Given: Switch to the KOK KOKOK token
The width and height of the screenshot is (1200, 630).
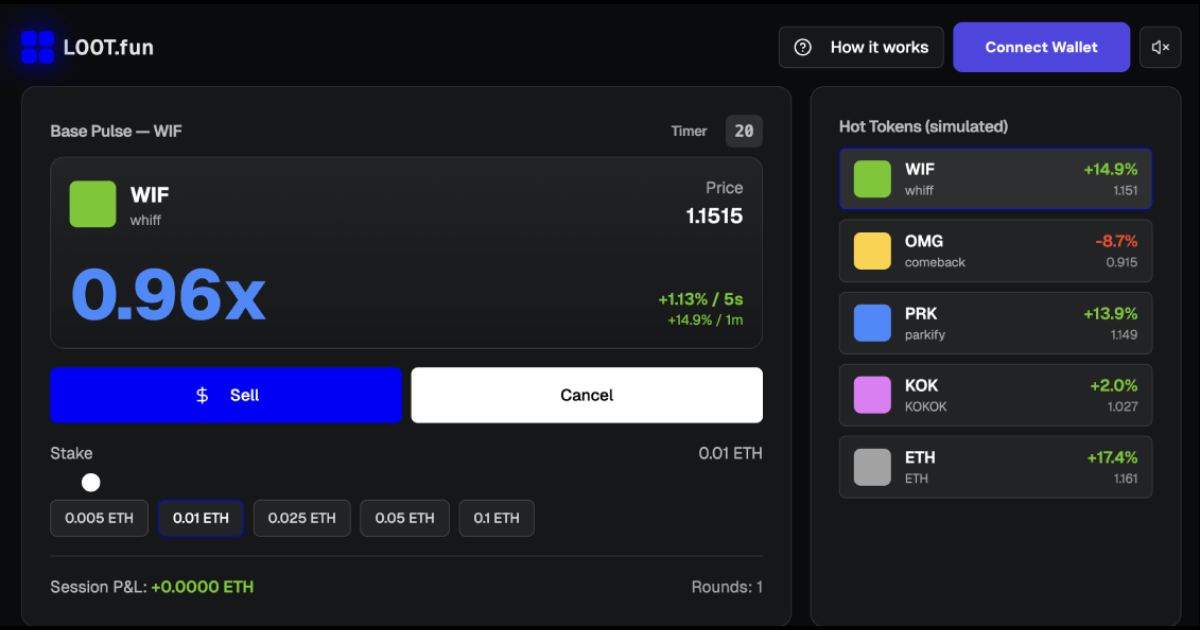Looking at the screenshot, I should click(x=996, y=395).
